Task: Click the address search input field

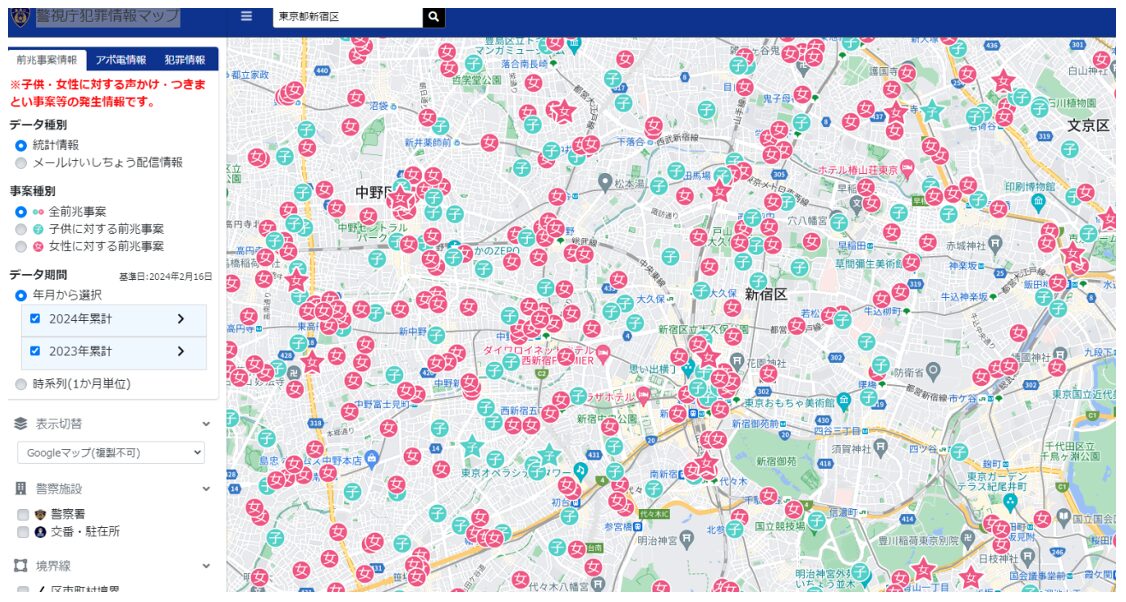Action: click(346, 17)
